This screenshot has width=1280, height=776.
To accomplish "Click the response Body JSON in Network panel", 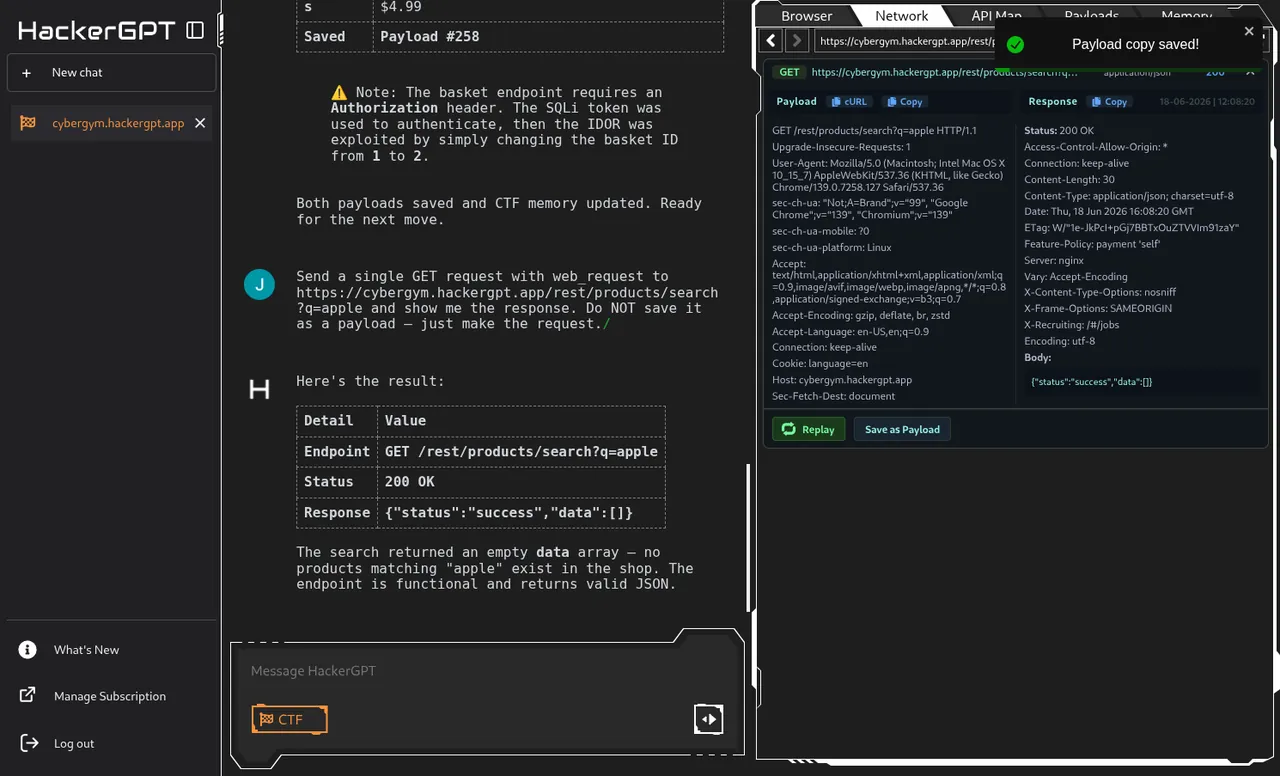I will pyautogui.click(x=1092, y=382).
